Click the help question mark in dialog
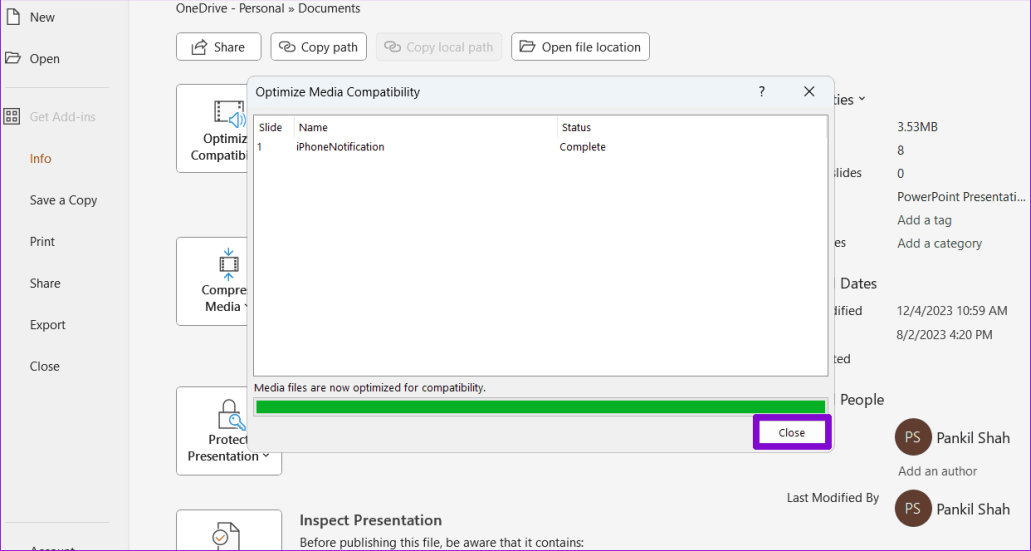The width and height of the screenshot is (1031, 551). coord(761,91)
